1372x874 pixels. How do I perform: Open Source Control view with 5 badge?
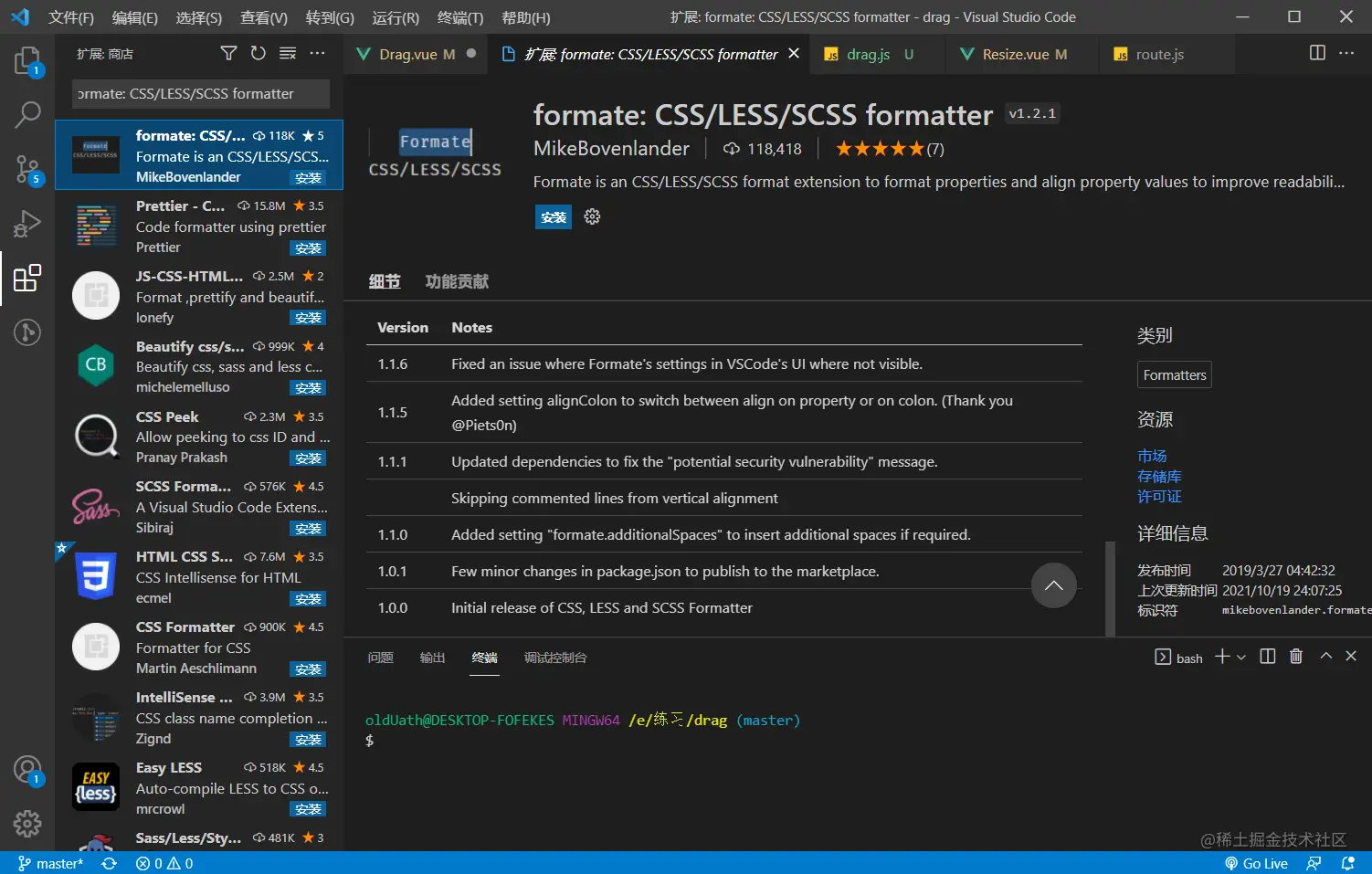tap(27, 169)
